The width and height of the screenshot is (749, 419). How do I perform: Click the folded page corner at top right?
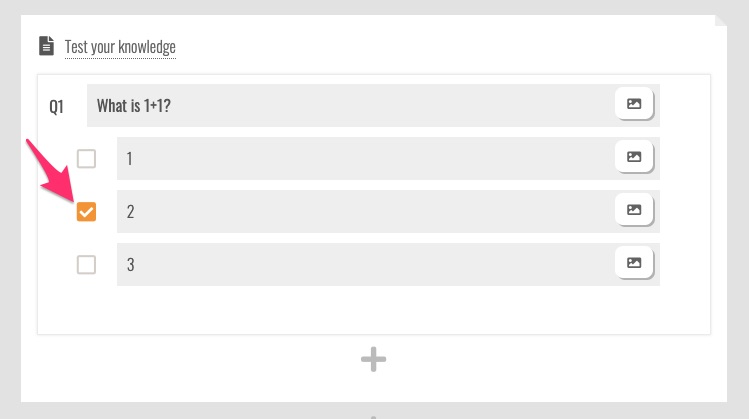pyautogui.click(x=720, y=22)
